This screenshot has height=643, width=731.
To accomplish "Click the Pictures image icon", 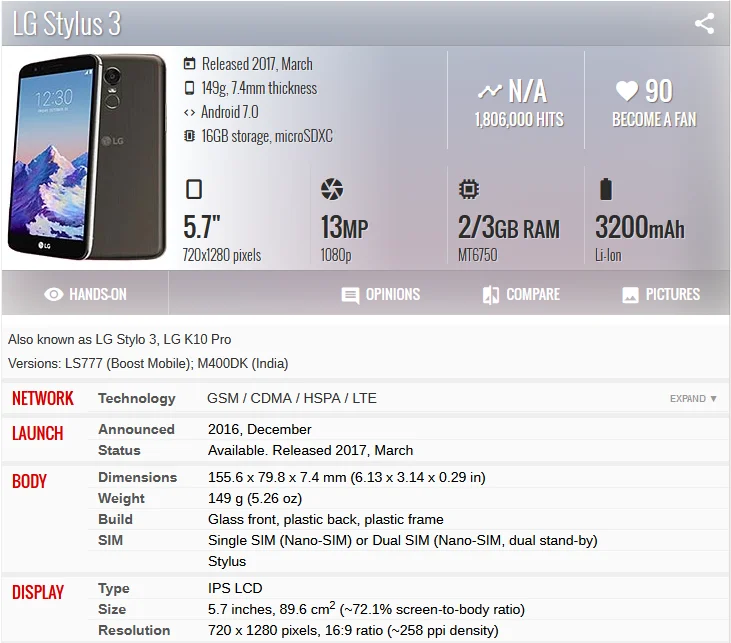I will (x=630, y=295).
